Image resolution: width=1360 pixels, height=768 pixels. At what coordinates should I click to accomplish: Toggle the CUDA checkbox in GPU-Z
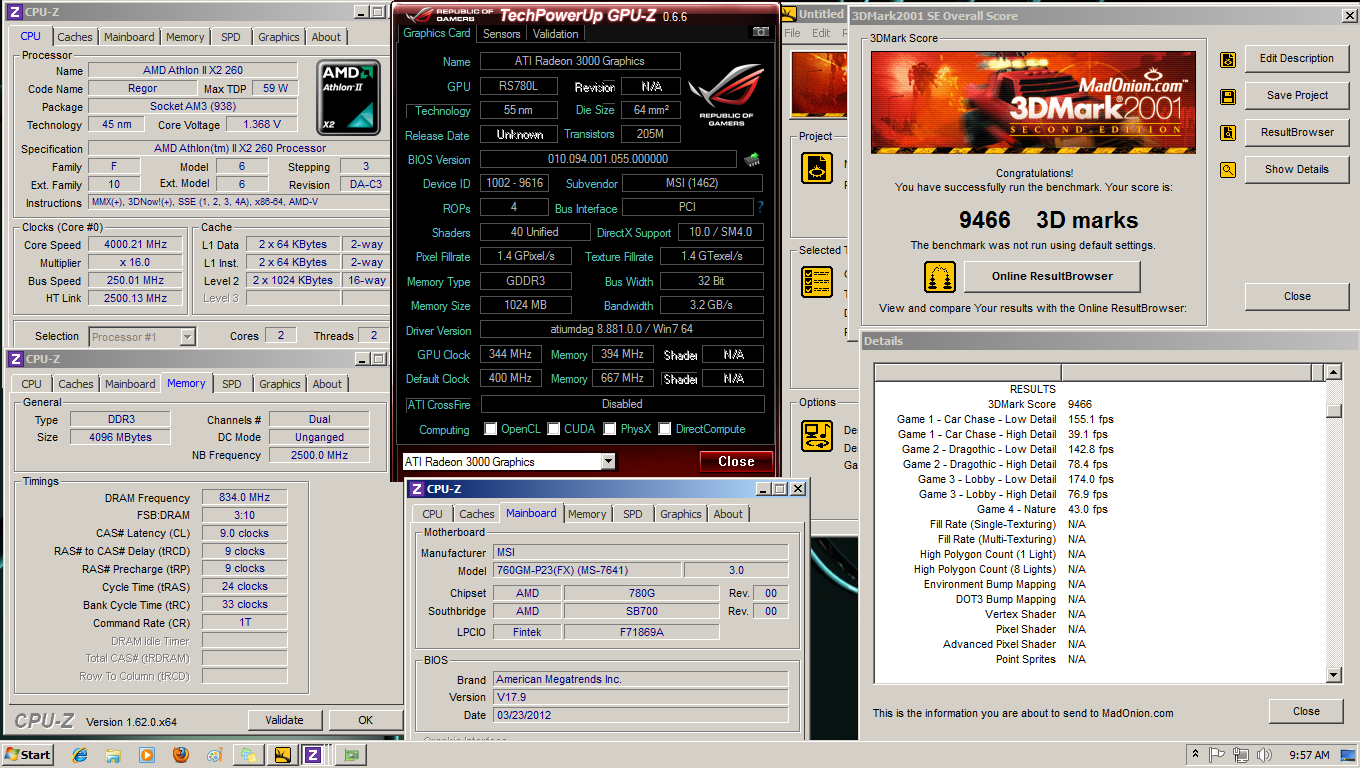[x=554, y=429]
